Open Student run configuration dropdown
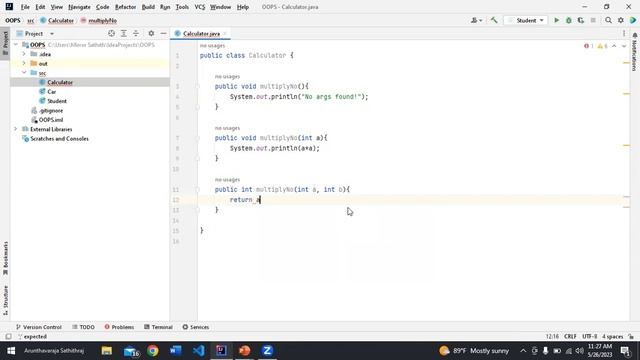The height and width of the screenshot is (360, 640). pos(526,20)
